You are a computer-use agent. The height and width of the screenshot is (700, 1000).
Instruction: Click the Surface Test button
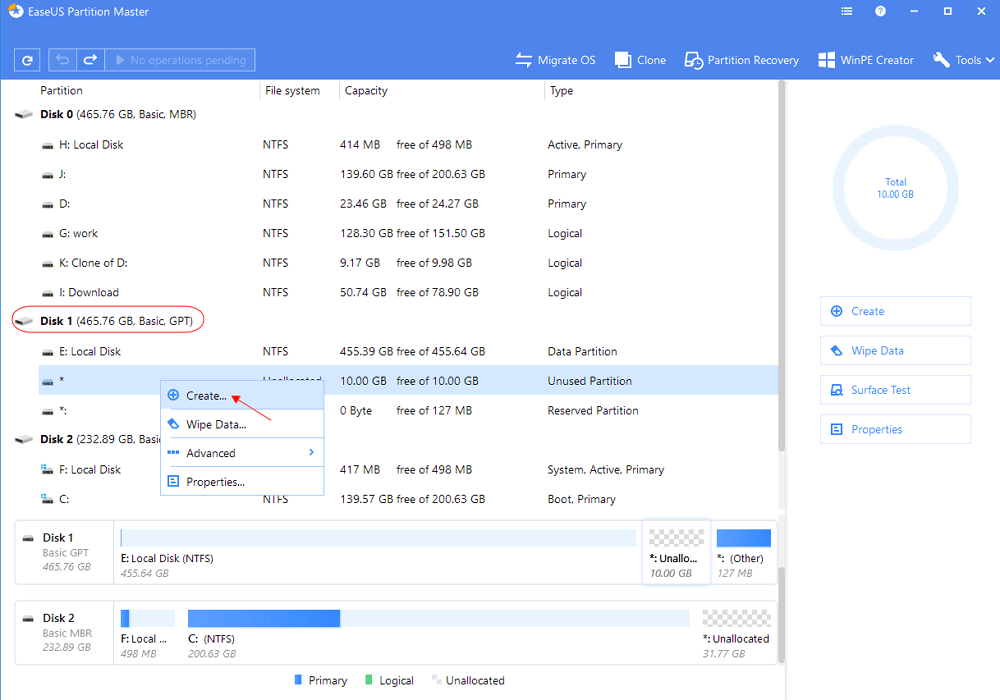tap(895, 390)
